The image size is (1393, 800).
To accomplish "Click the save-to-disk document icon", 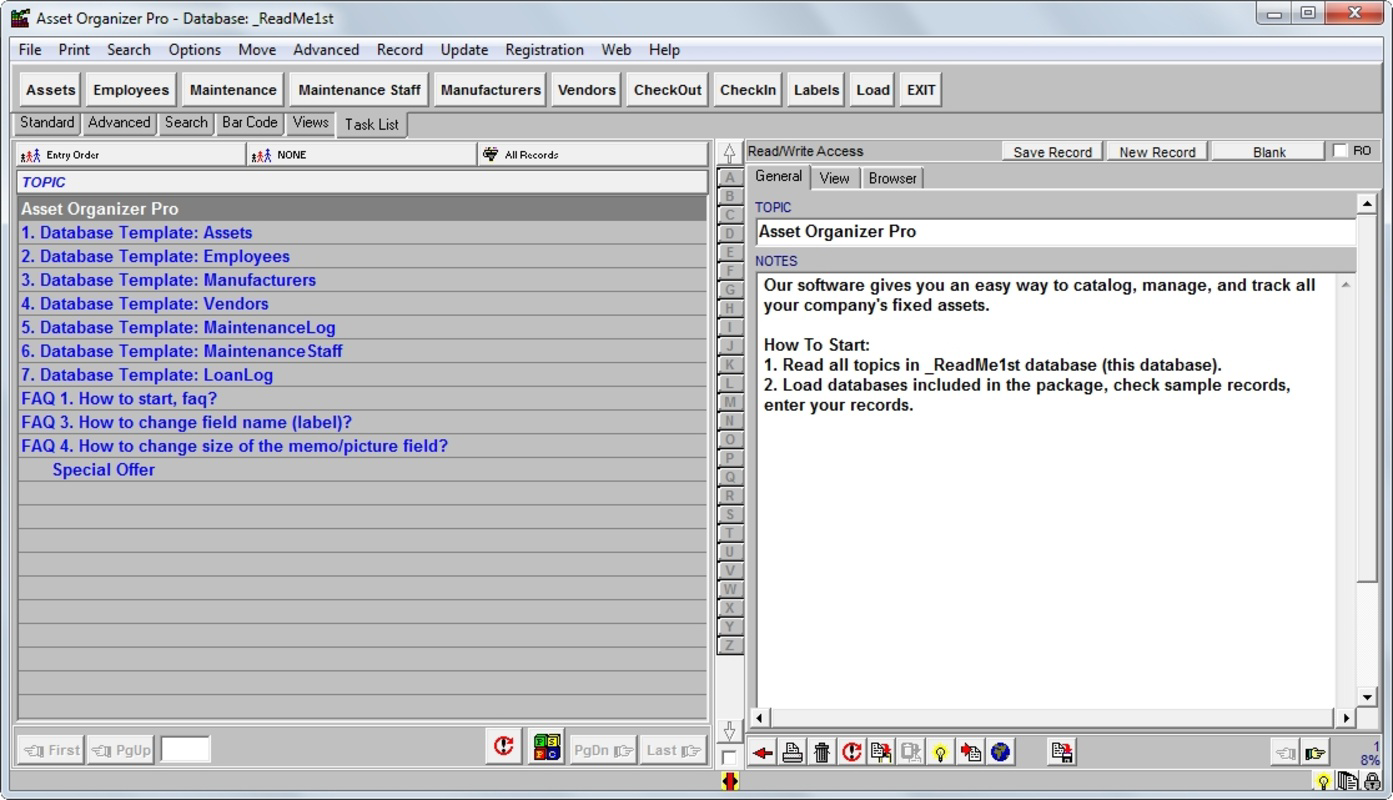I will (1062, 753).
